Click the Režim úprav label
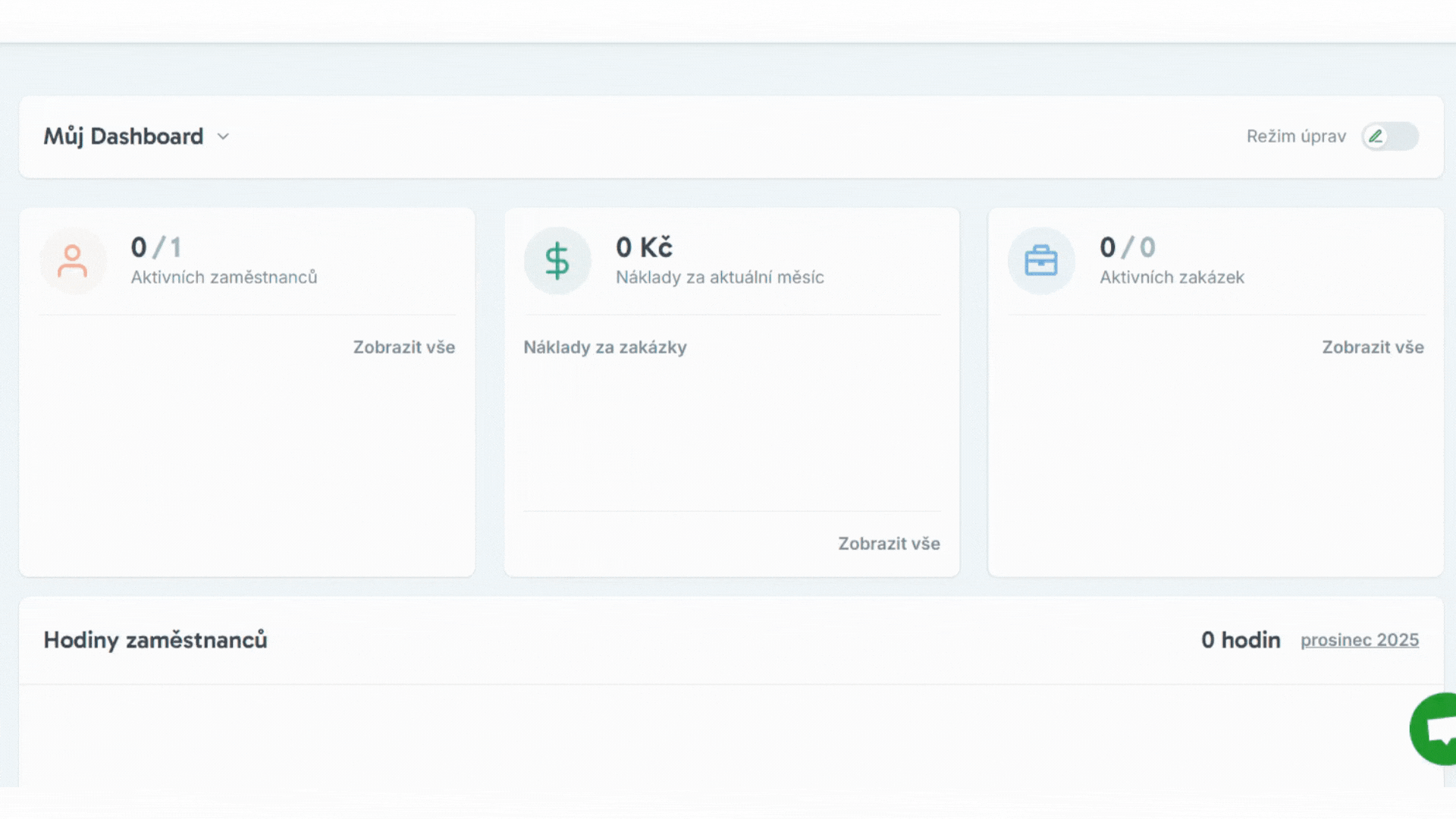Image resolution: width=1456 pixels, height=819 pixels. [1296, 136]
